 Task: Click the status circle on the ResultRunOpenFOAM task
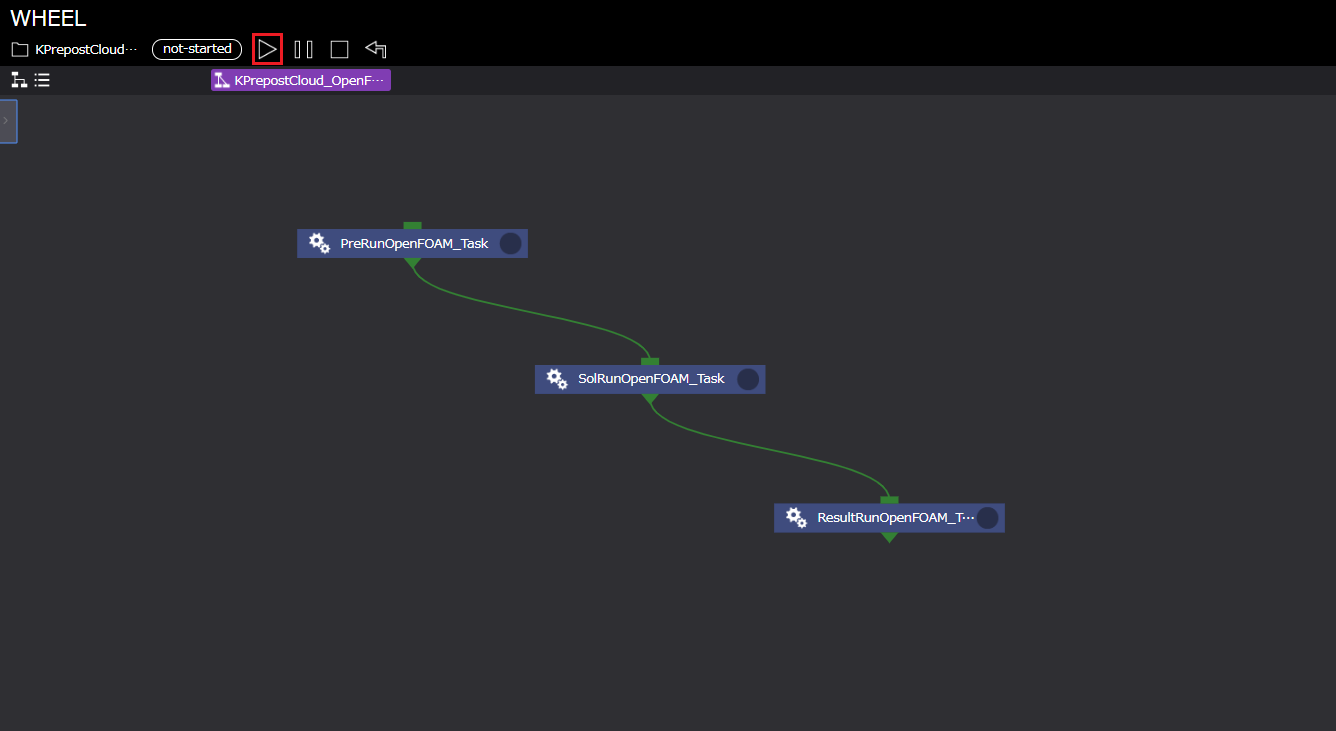(x=987, y=517)
